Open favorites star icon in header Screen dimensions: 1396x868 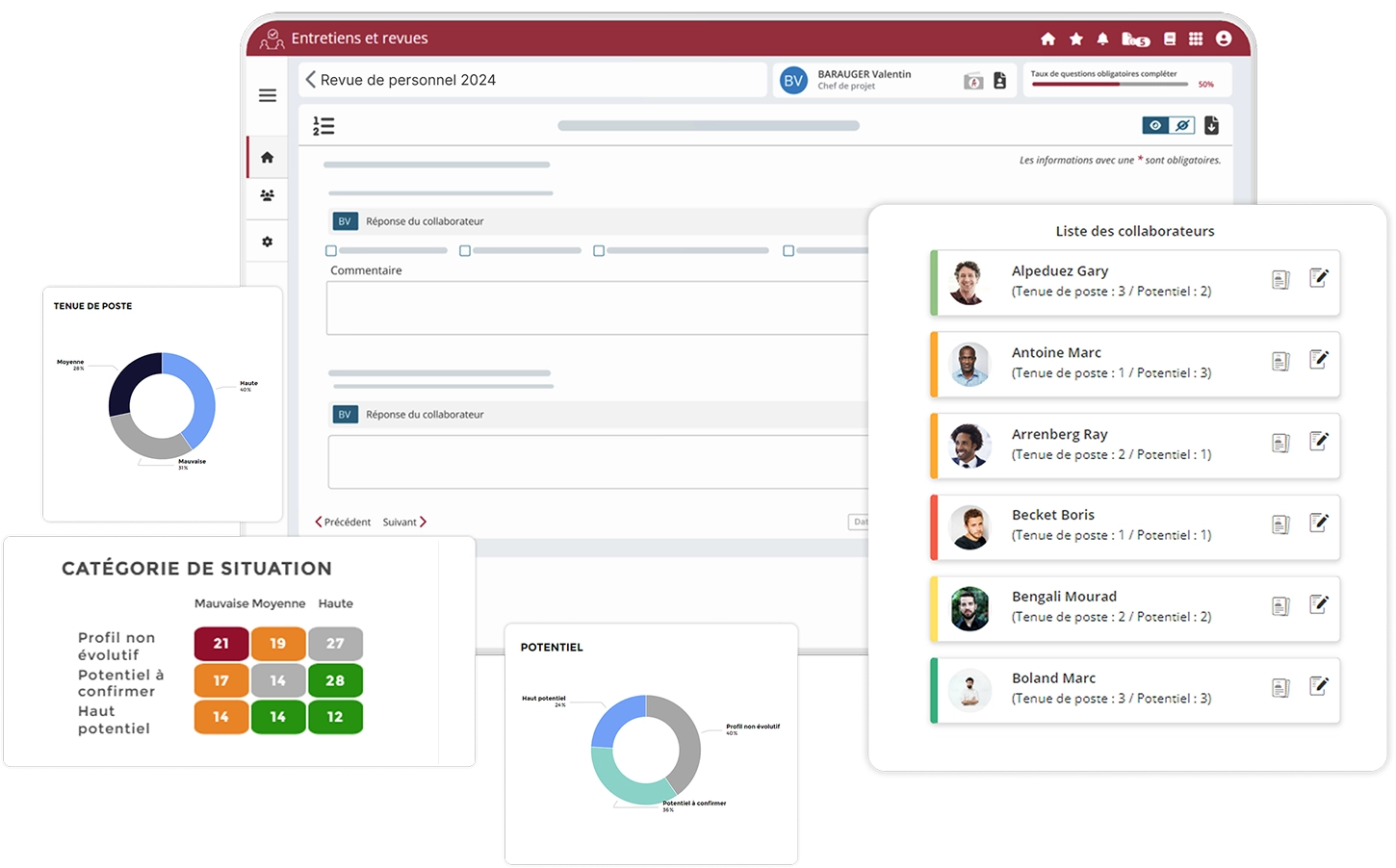pyautogui.click(x=1076, y=39)
